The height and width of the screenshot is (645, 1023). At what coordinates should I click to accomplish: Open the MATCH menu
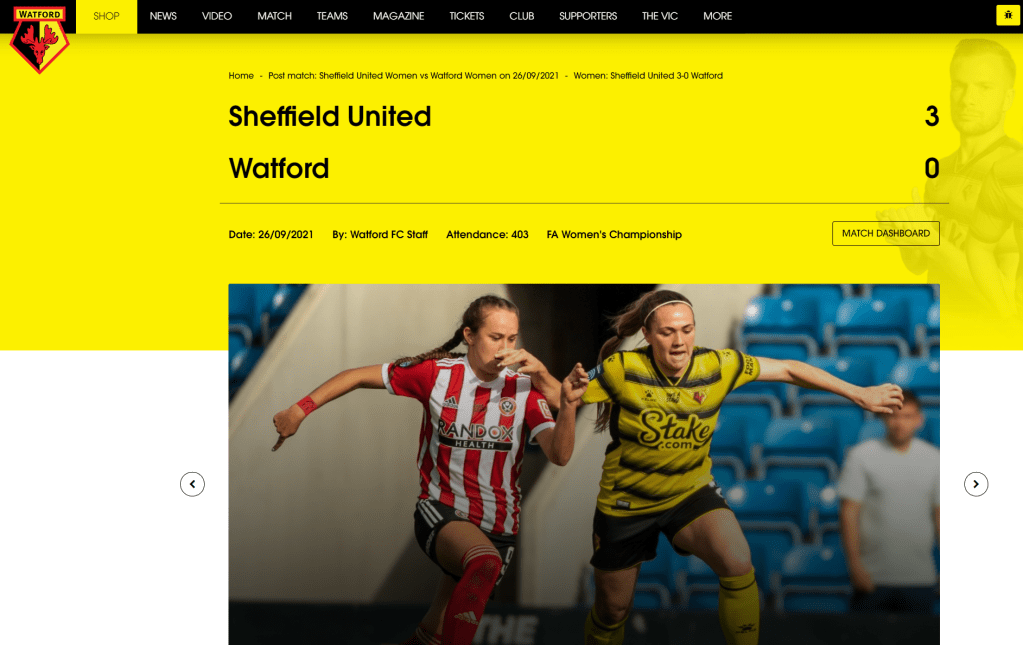274,16
